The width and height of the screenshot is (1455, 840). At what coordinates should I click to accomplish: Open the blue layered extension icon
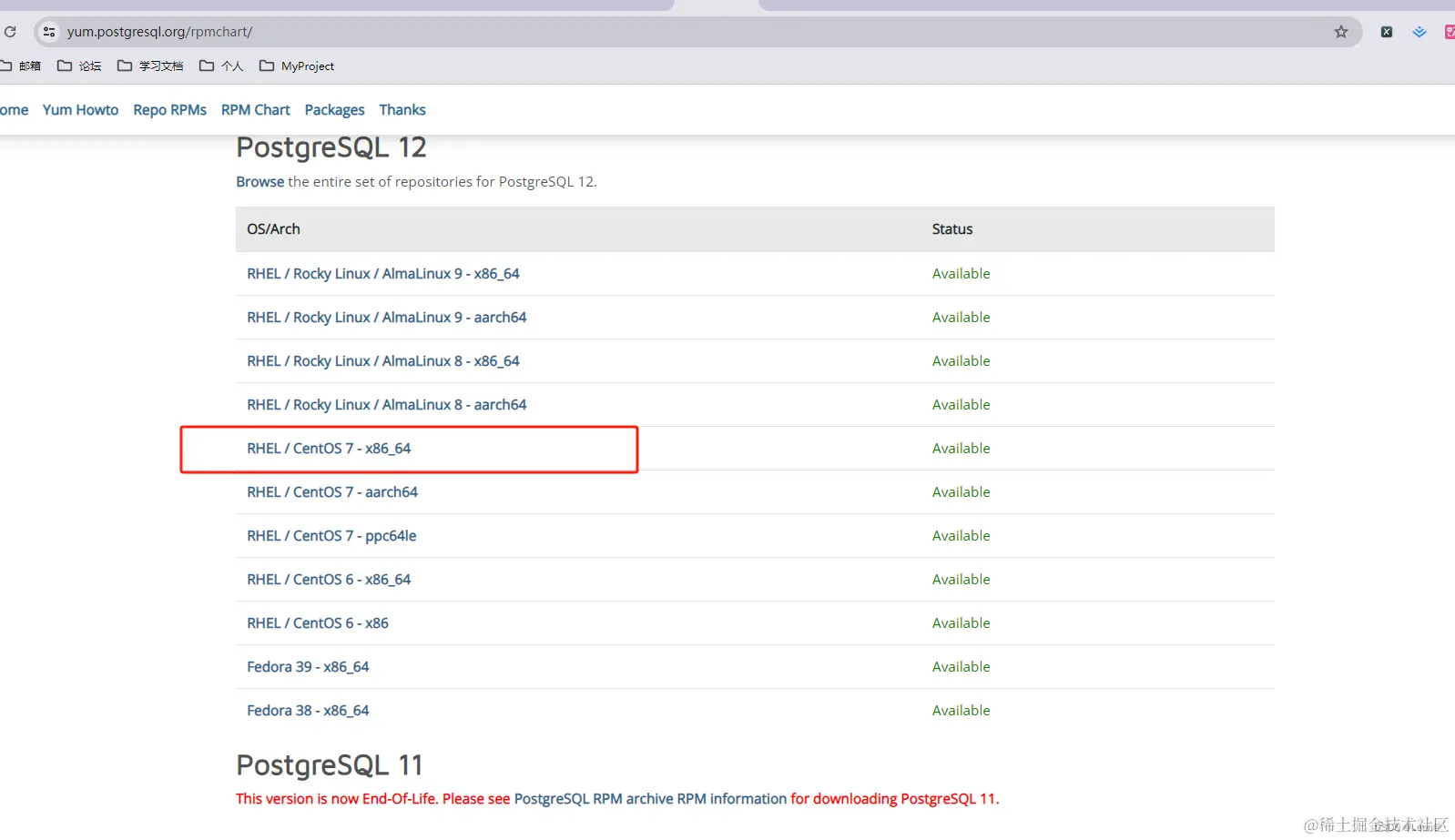1419,32
